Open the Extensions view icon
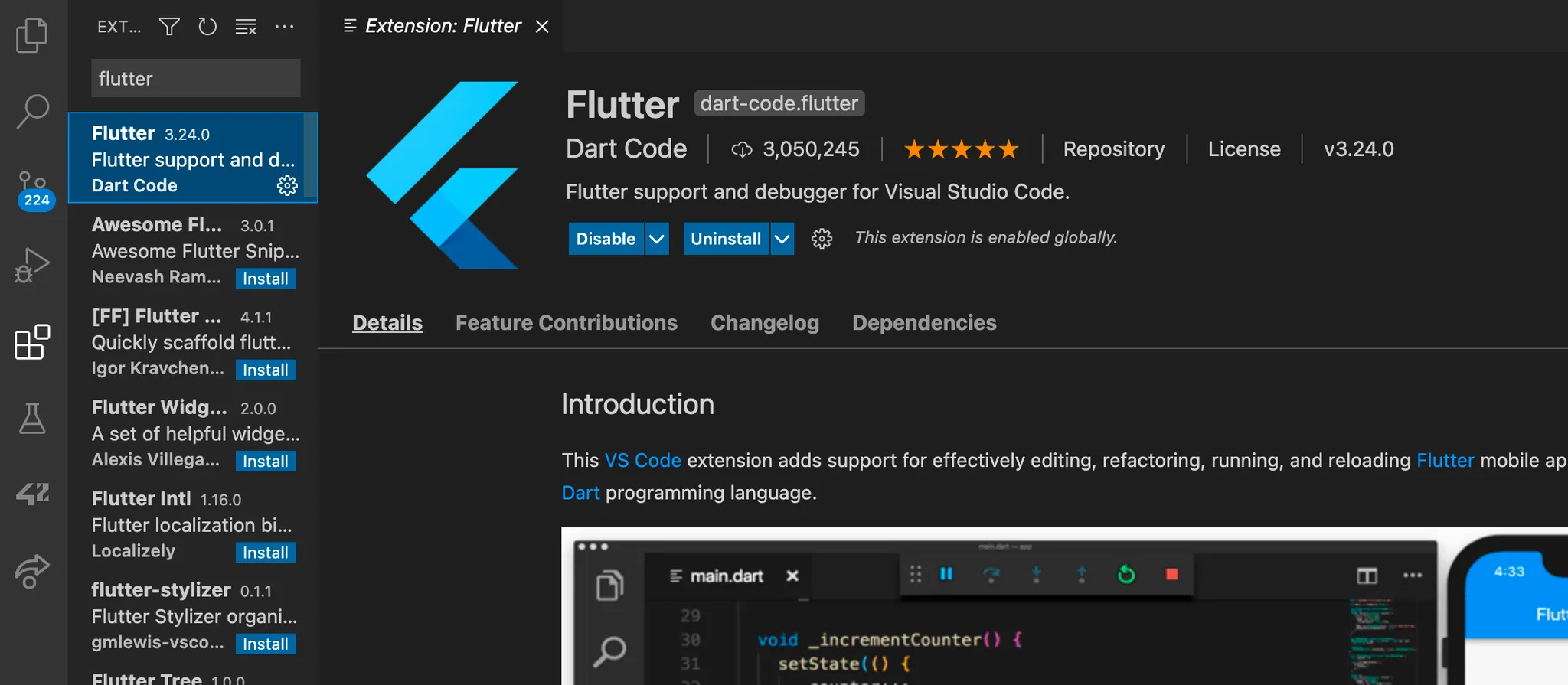The width and height of the screenshot is (1568, 685). pyautogui.click(x=32, y=341)
